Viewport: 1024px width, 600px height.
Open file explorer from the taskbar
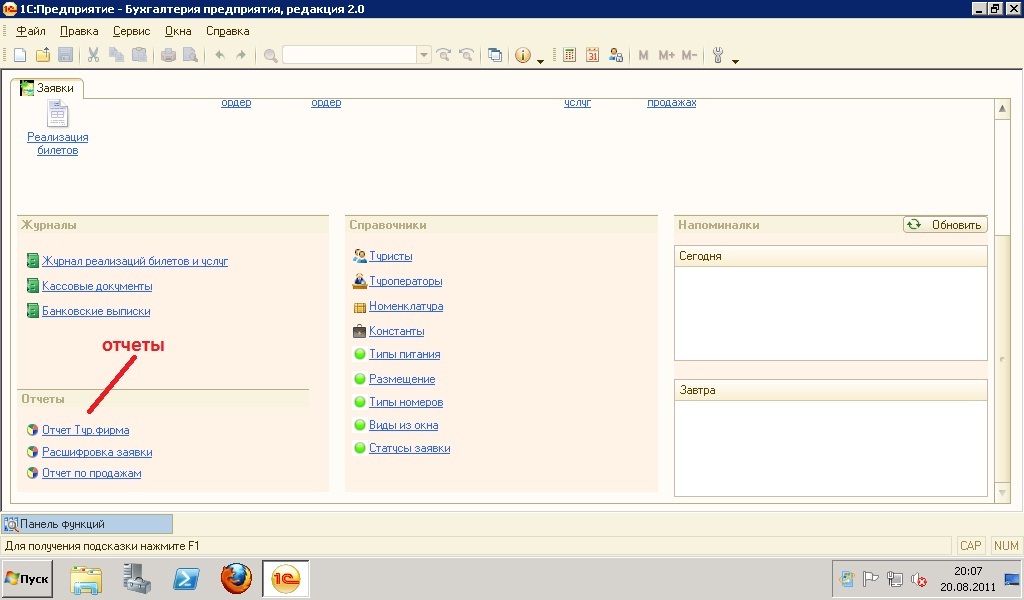click(86, 579)
